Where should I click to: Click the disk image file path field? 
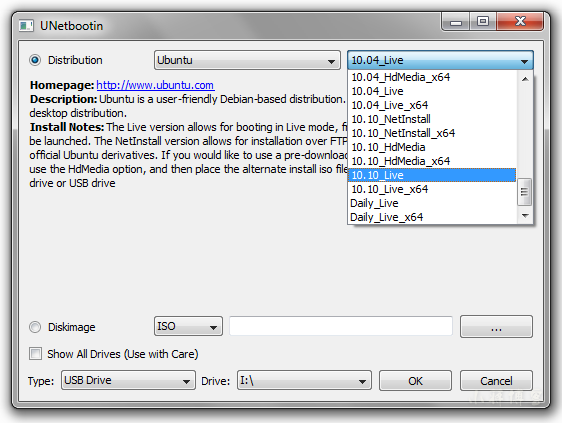click(x=340, y=326)
